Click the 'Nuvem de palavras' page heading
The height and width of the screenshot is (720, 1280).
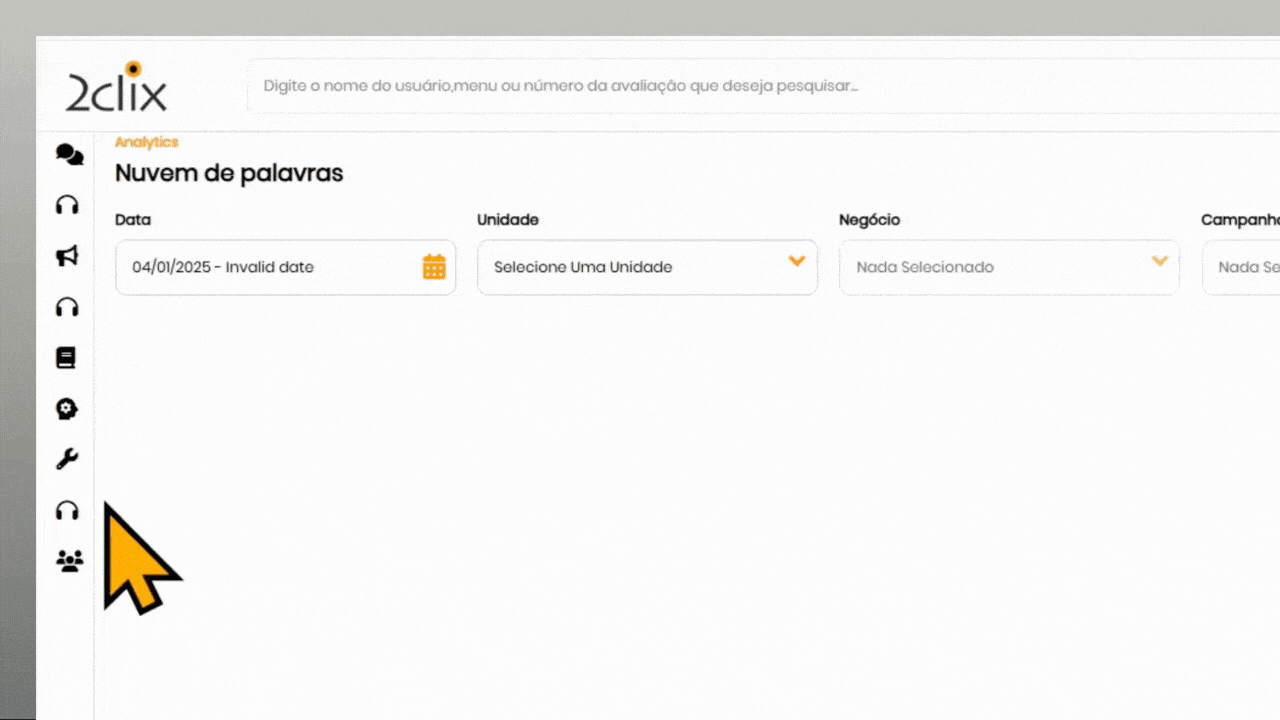click(229, 173)
